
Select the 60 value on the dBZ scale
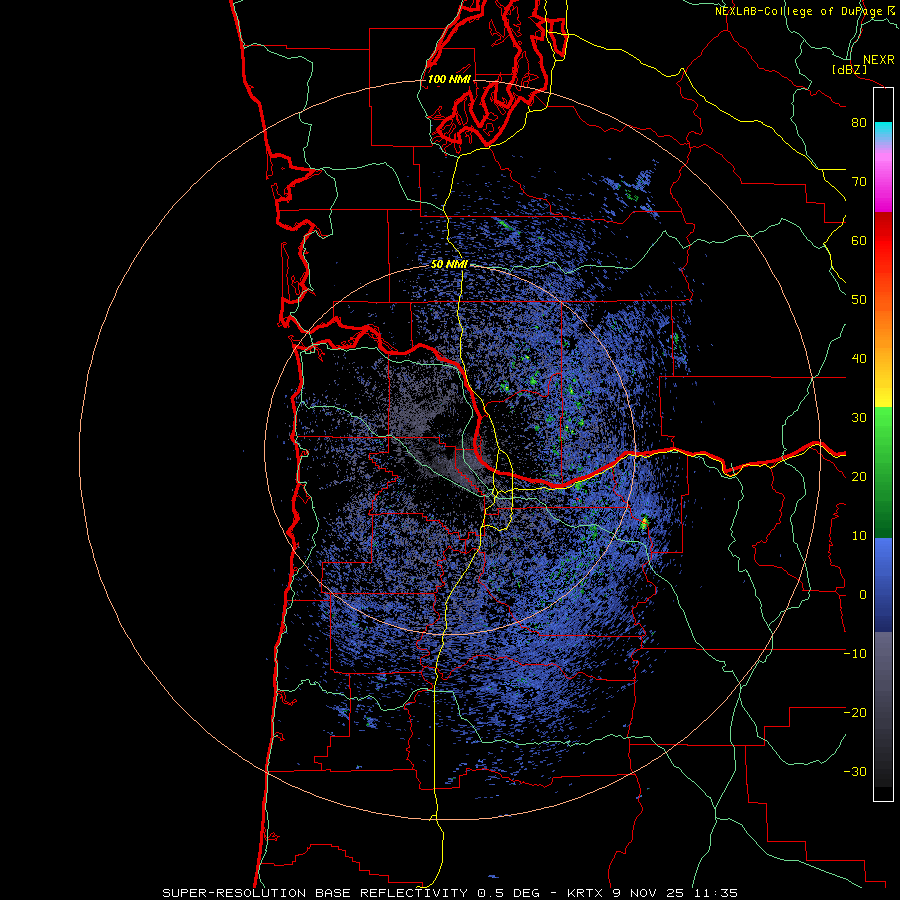pos(859,241)
